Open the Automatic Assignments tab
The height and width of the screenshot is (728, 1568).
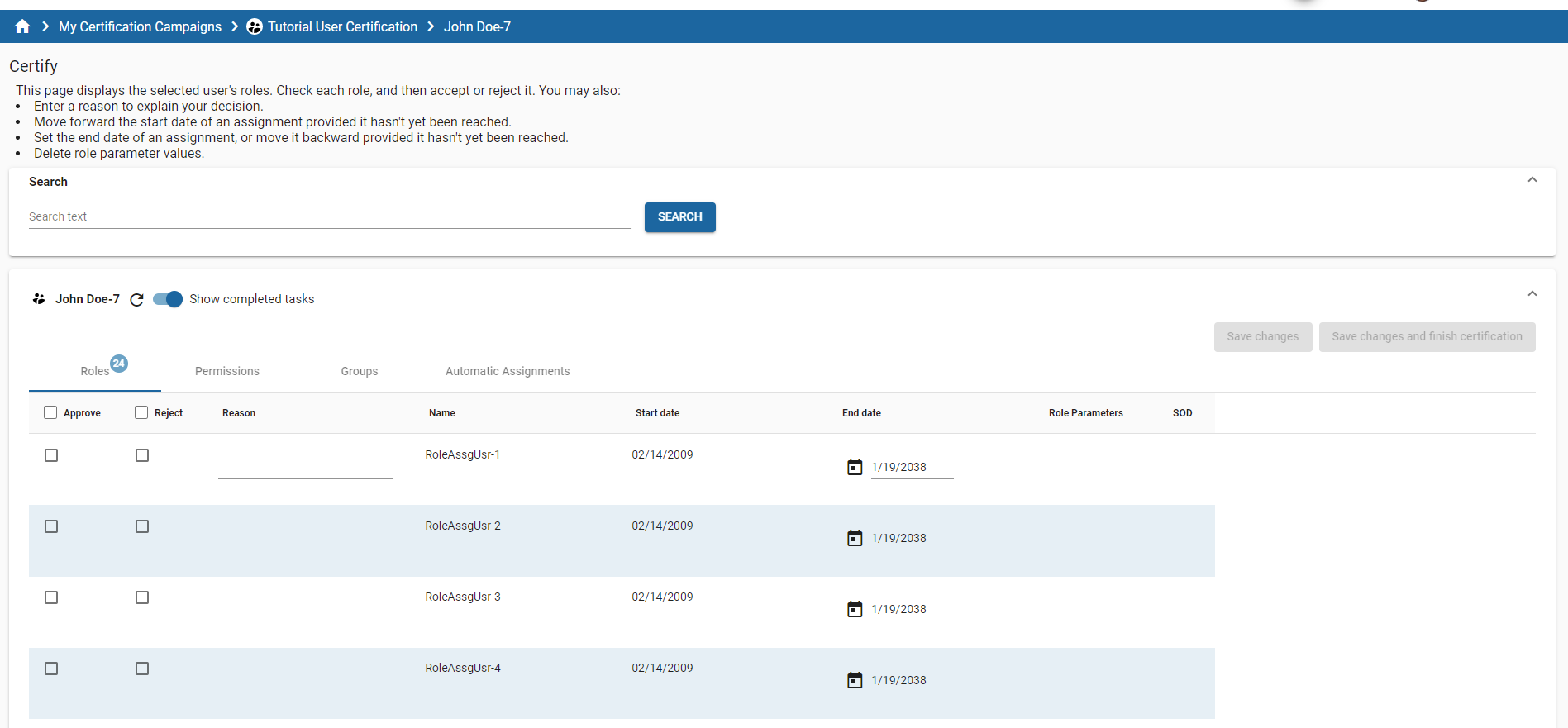(508, 371)
